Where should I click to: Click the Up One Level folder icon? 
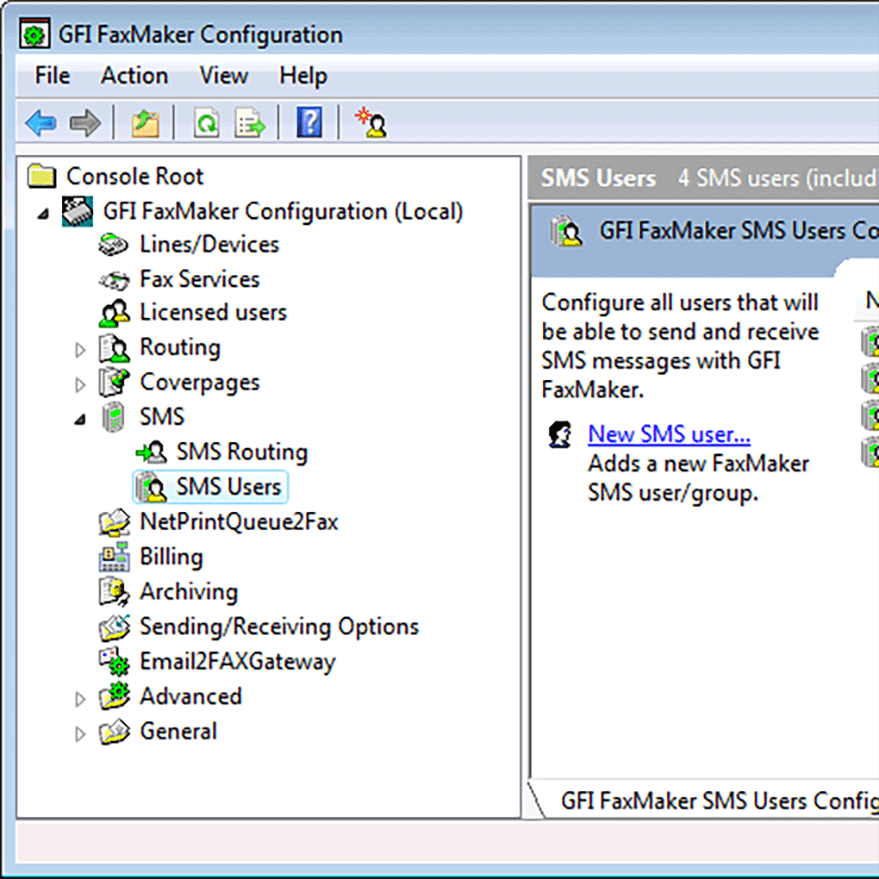click(145, 122)
